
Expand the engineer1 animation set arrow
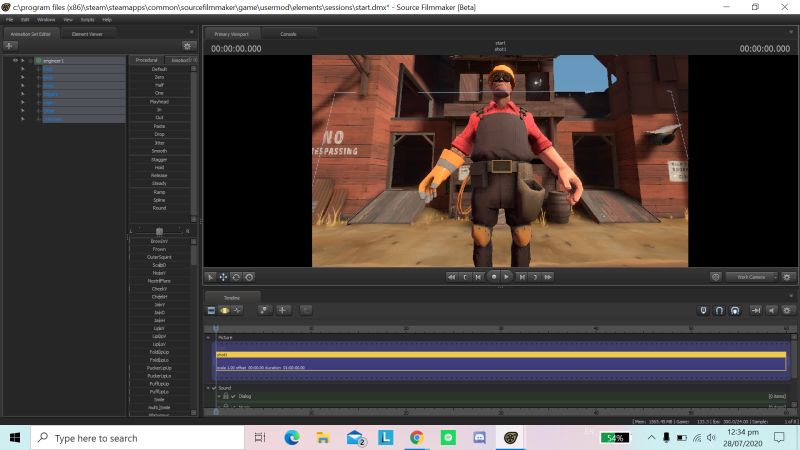(x=22, y=60)
